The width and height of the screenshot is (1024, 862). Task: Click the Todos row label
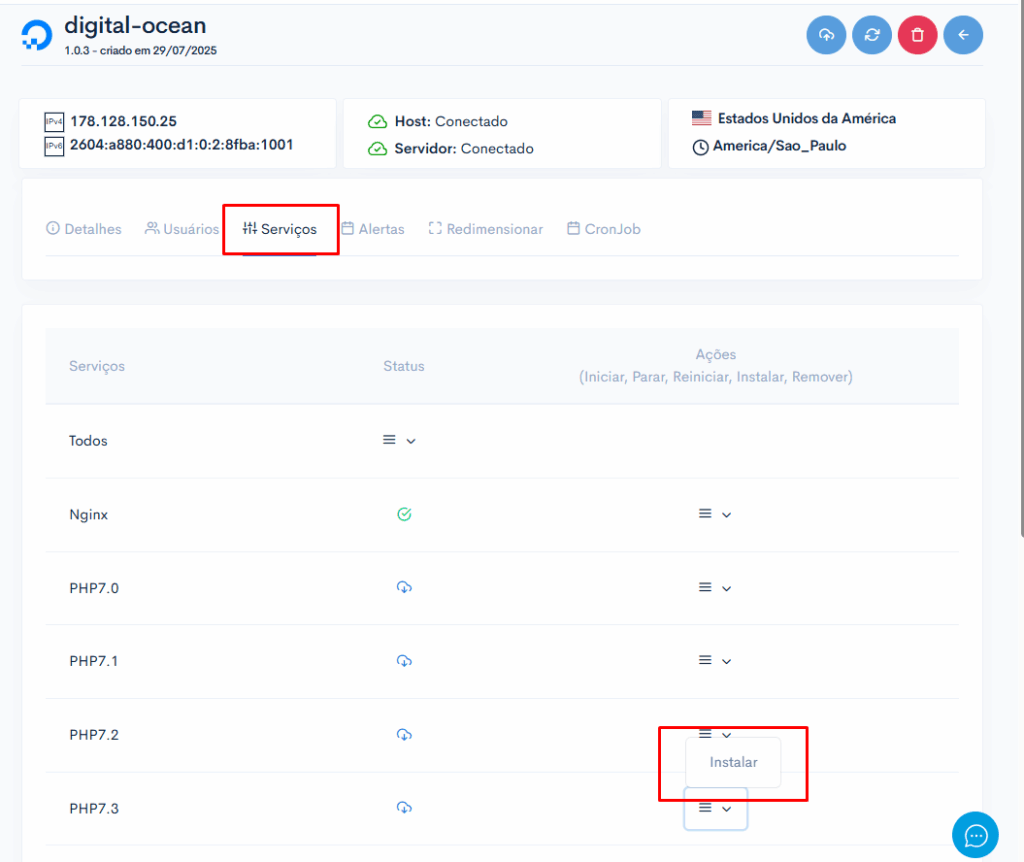point(88,441)
